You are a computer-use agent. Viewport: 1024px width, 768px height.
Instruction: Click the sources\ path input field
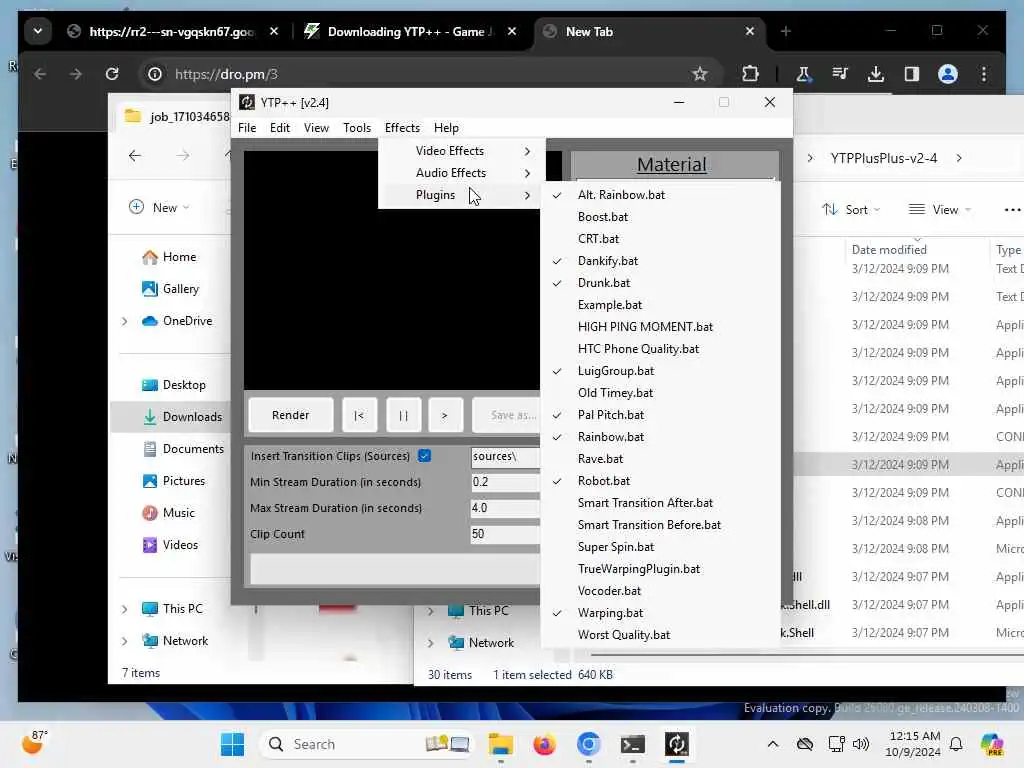click(505, 456)
